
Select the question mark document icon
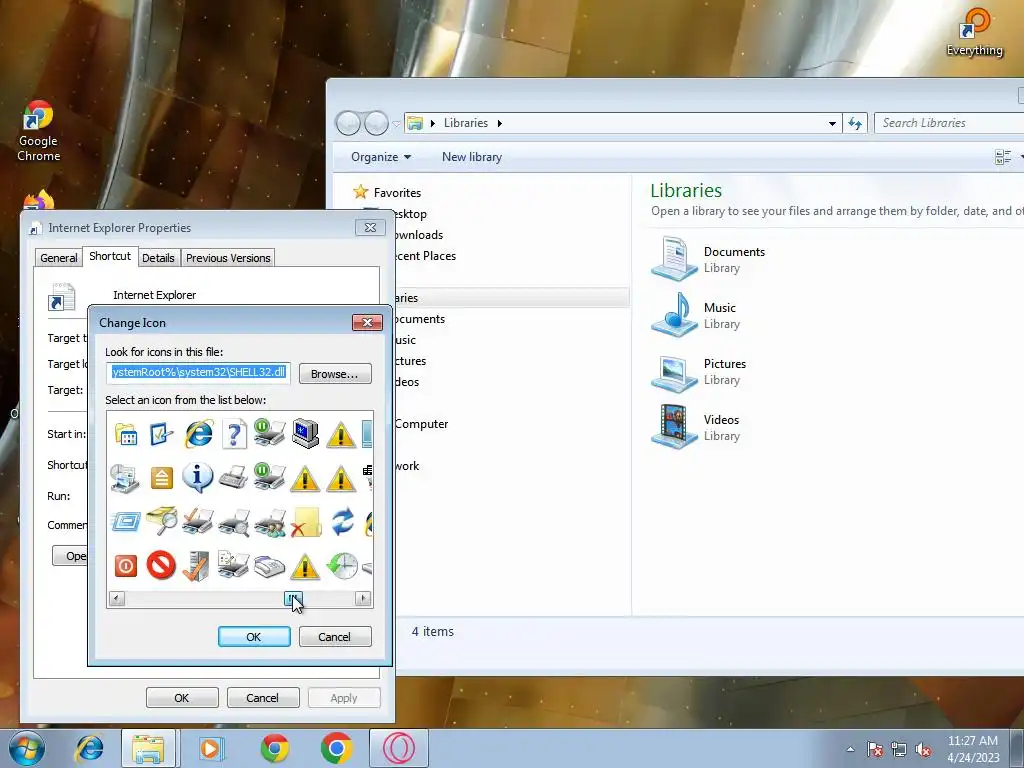click(x=234, y=434)
